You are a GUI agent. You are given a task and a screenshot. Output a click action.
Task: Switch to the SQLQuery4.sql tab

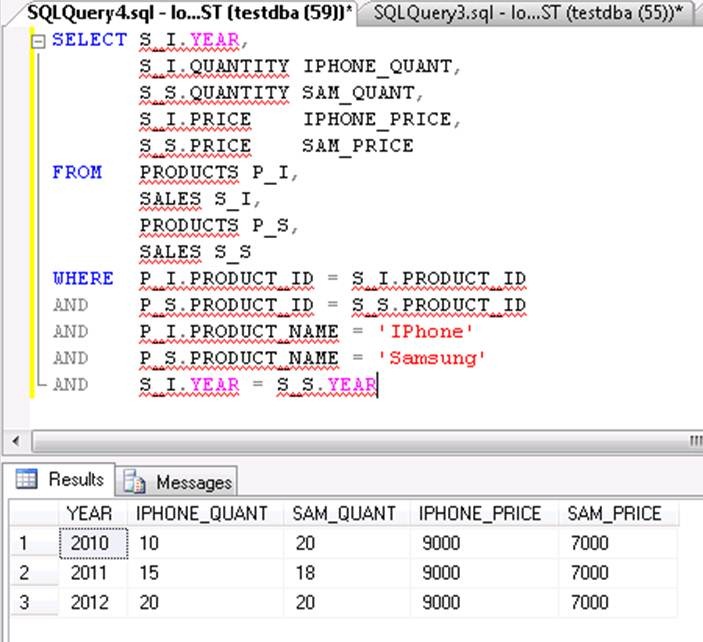pos(188,13)
